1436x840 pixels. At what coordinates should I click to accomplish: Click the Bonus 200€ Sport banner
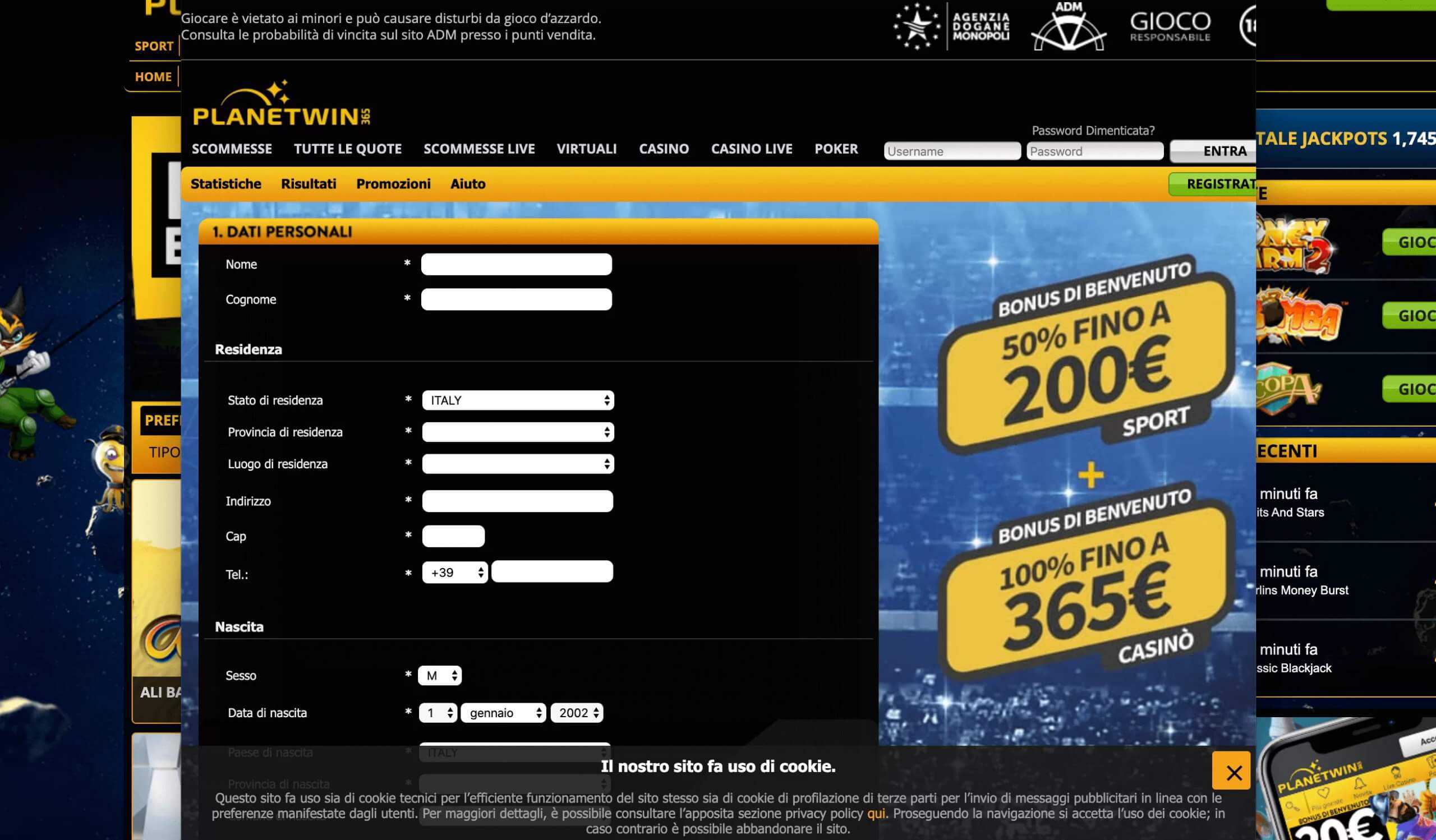pyautogui.click(x=1087, y=356)
